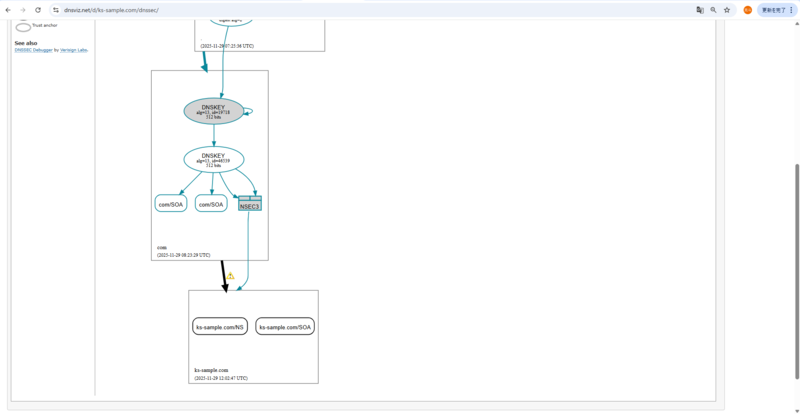Click the translate page icon
The width and height of the screenshot is (800, 414).
(700, 10)
